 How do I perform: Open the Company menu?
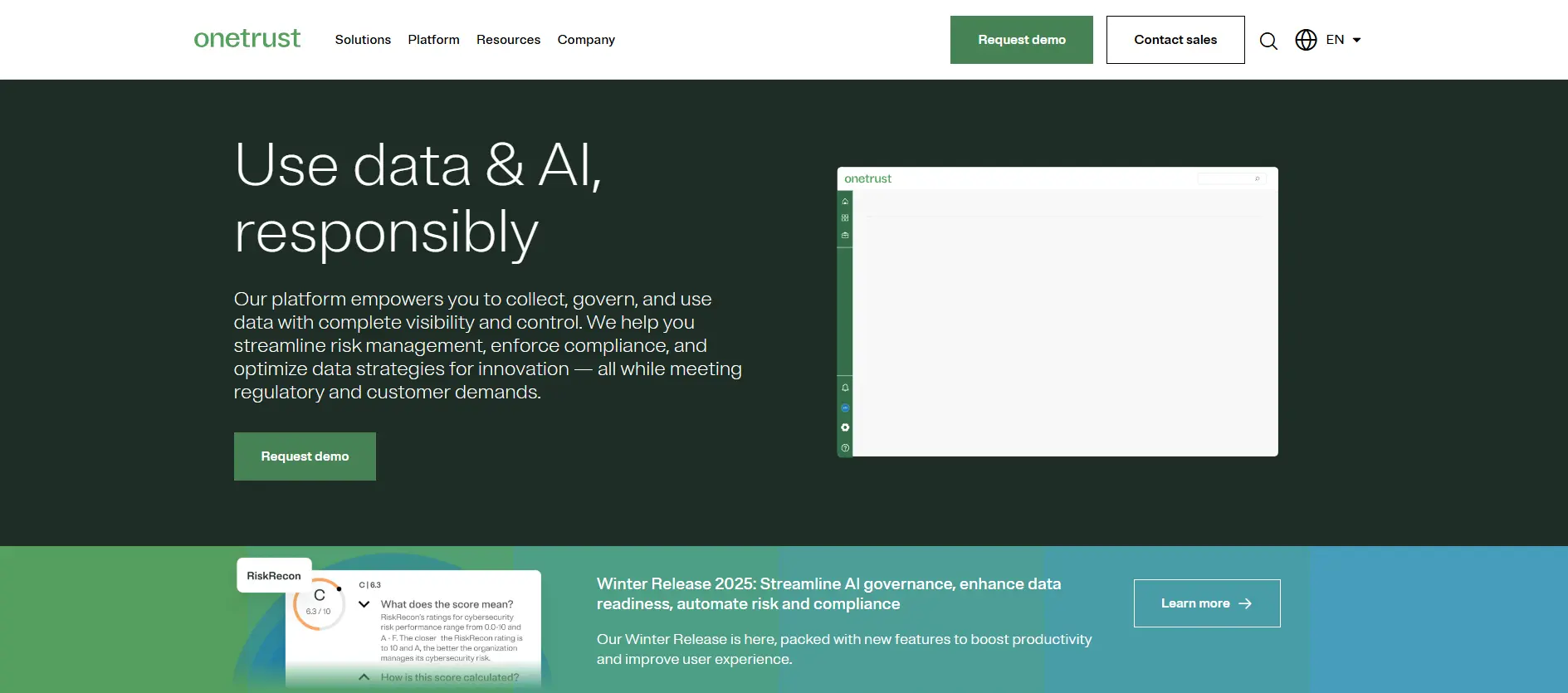[x=586, y=40]
